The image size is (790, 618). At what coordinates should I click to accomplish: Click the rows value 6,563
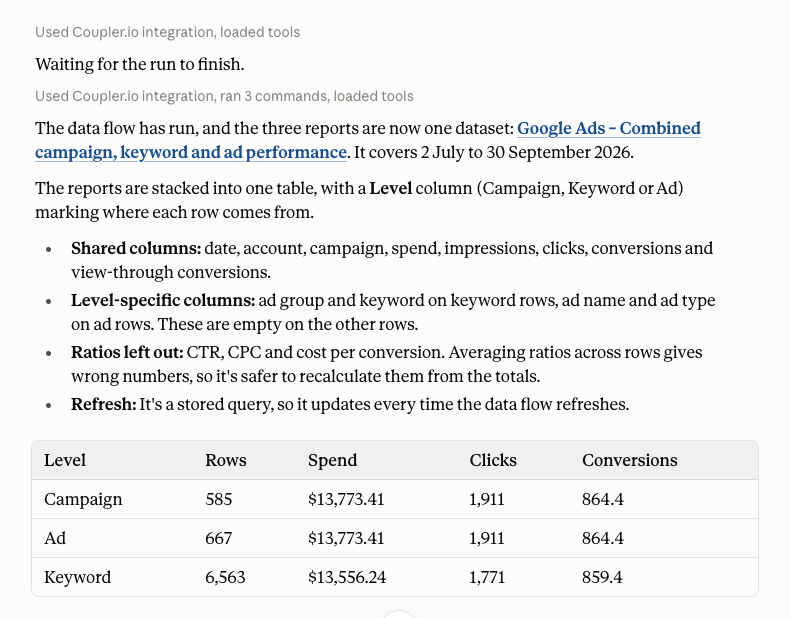pyautogui.click(x=225, y=577)
